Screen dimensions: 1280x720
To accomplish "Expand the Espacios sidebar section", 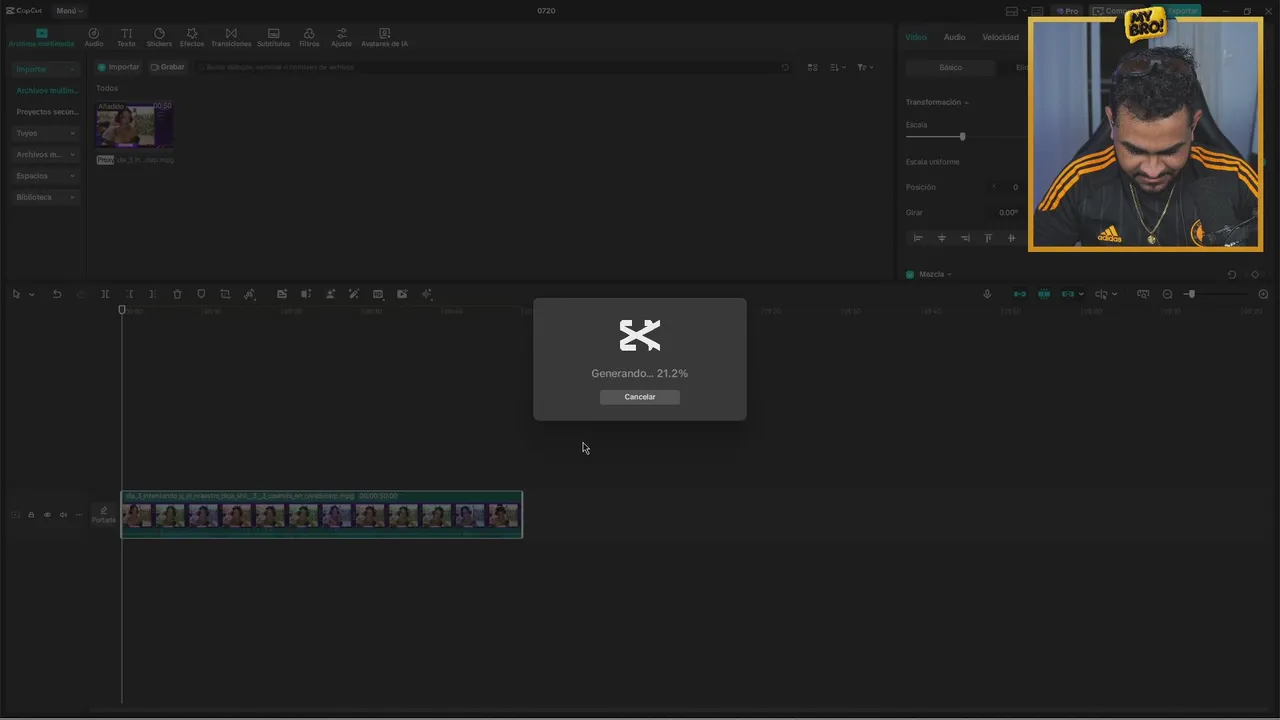I will 45,176.
